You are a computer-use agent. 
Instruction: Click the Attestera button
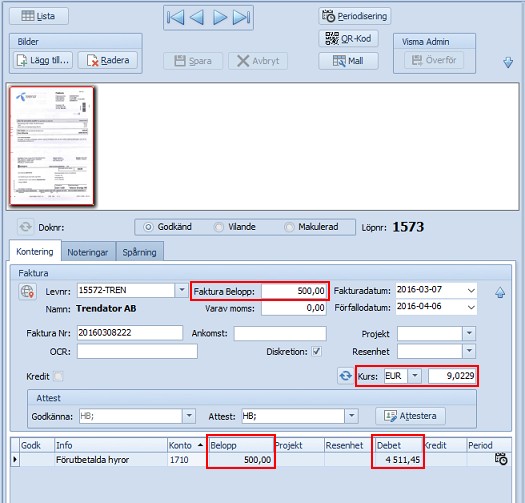pyautogui.click(x=410, y=416)
